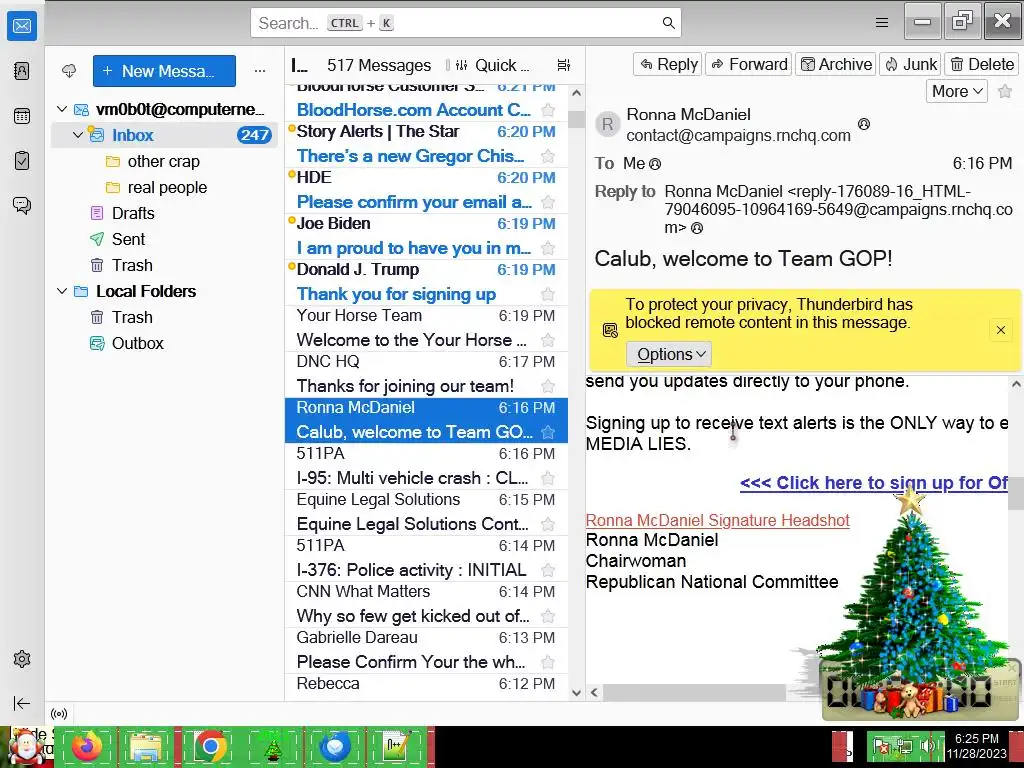Click the volume icon in system tray

(928, 746)
